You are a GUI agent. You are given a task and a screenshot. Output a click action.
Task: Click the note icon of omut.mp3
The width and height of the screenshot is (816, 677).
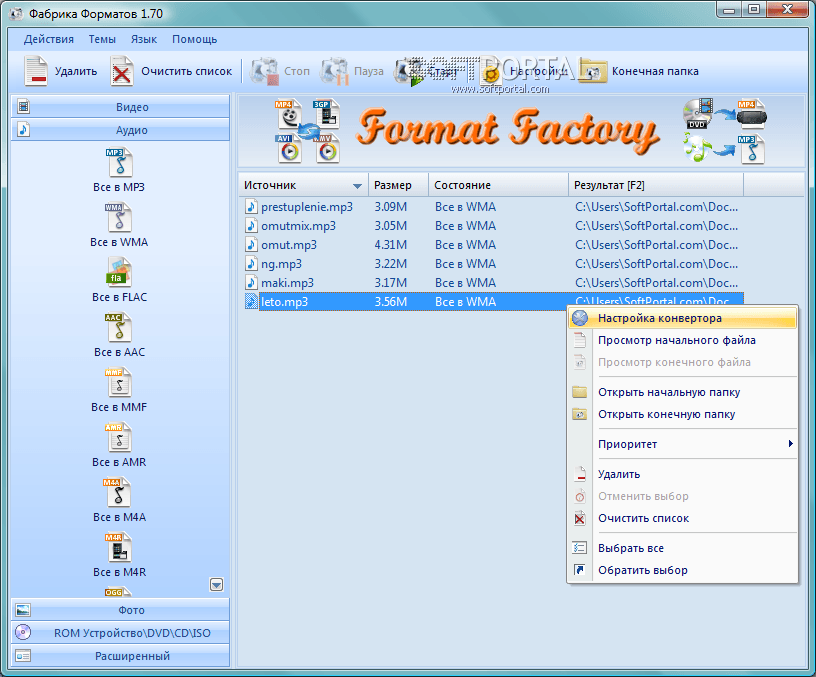(x=251, y=245)
